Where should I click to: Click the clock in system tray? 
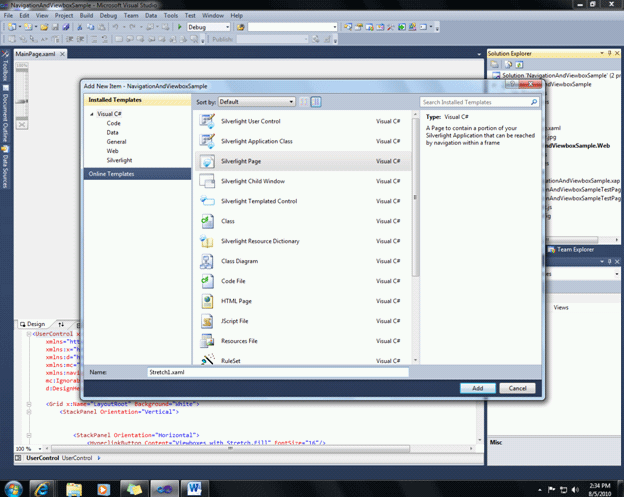tap(600, 489)
